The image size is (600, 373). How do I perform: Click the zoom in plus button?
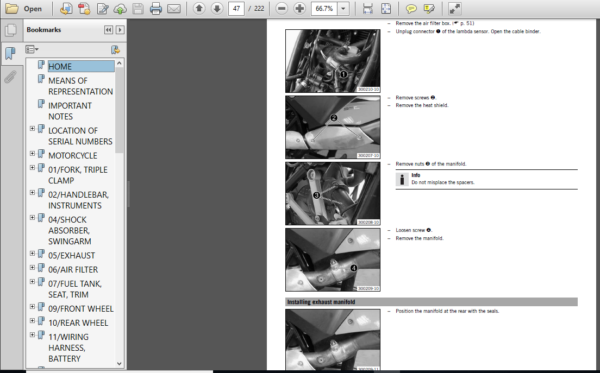click(300, 8)
